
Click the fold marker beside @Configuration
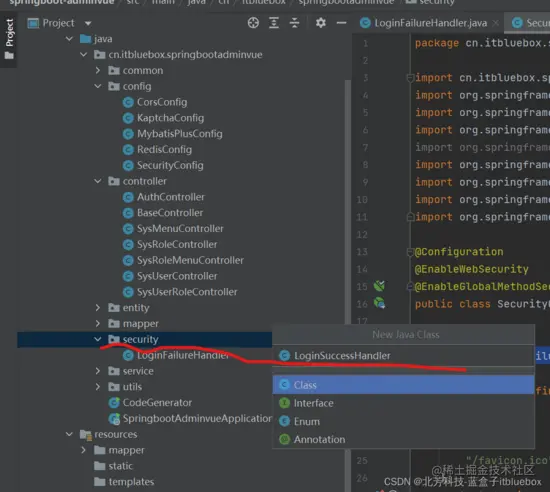tap(410, 252)
